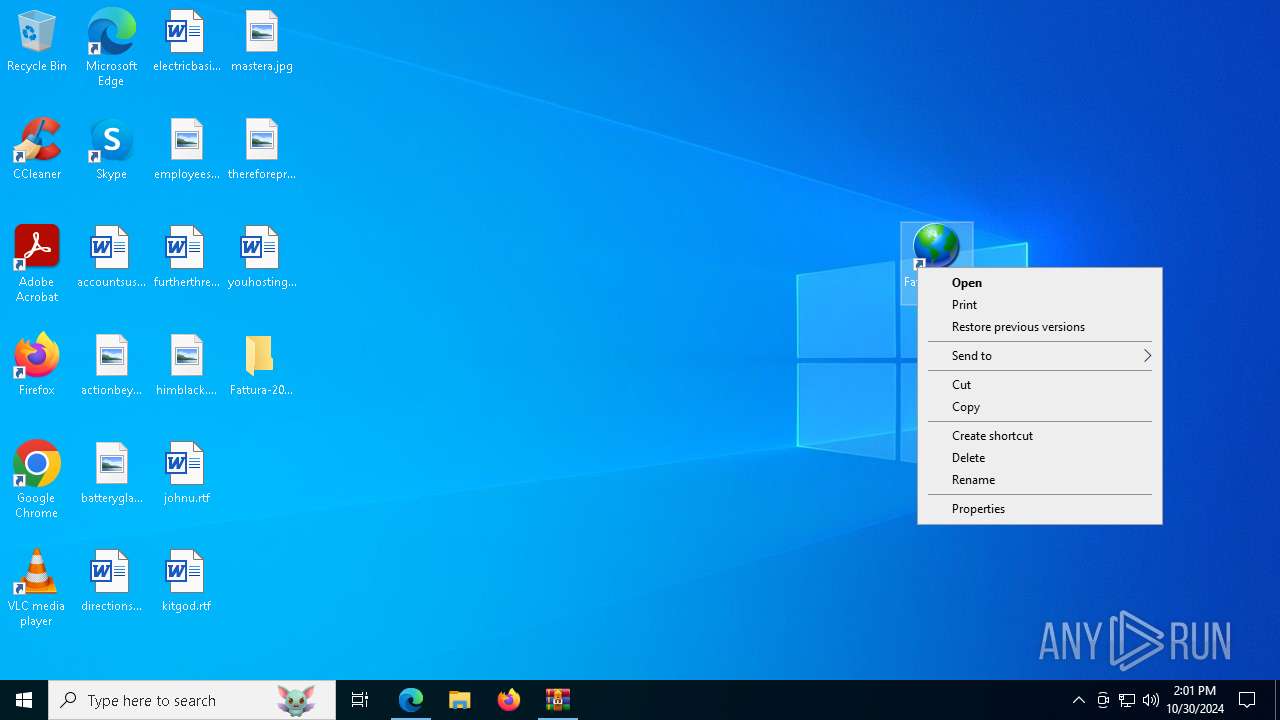Image resolution: width=1280 pixels, height=720 pixels.
Task: Select the Skype desktop shortcut
Action: [x=111, y=150]
